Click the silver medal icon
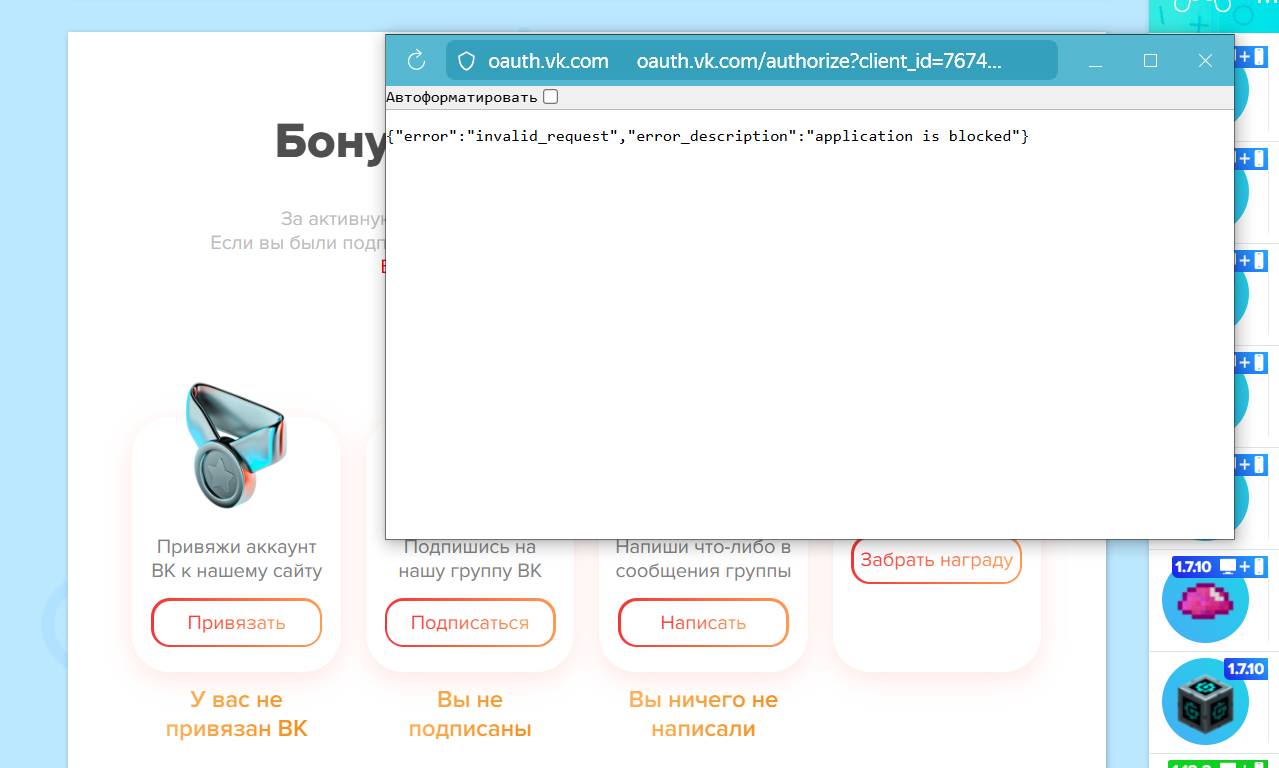1279x768 pixels. point(233,445)
